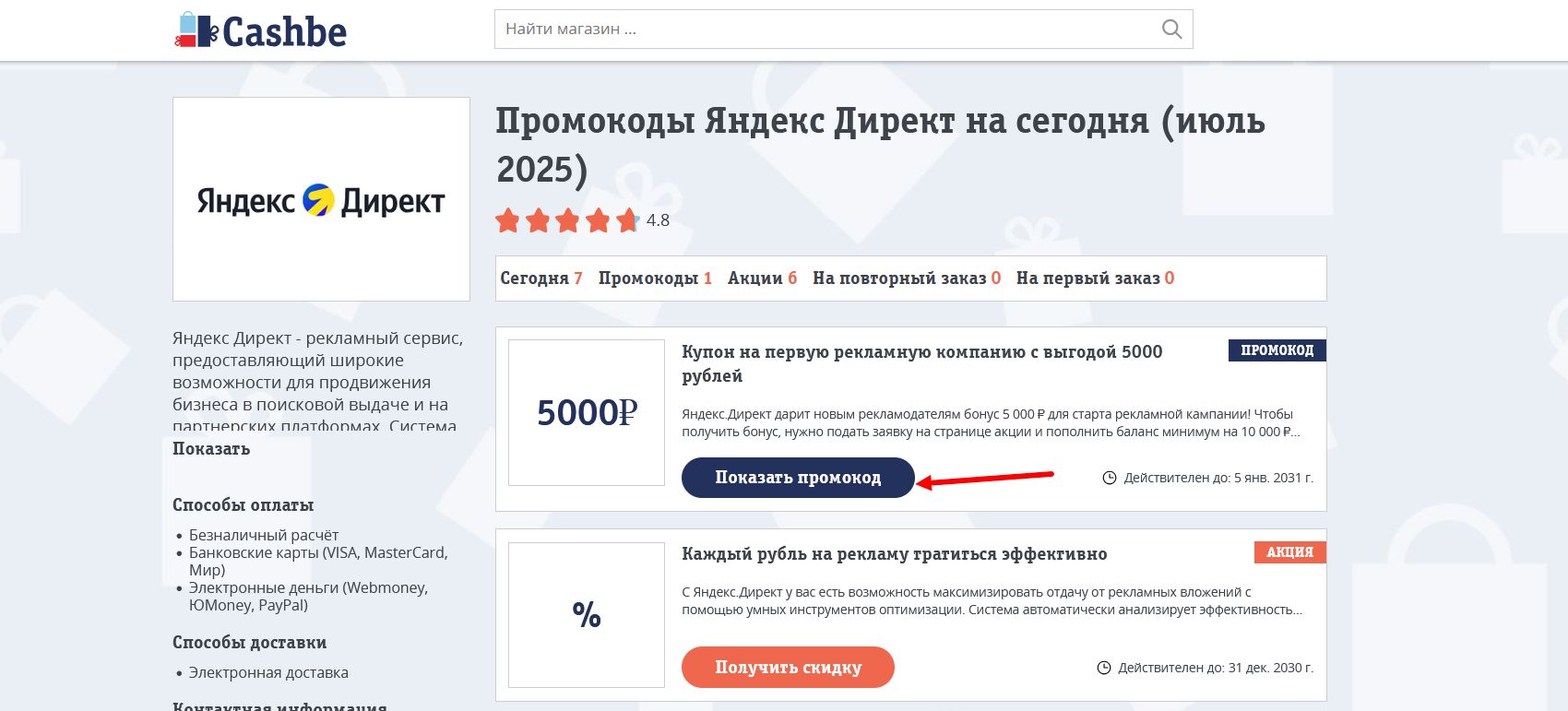
Task: Click text "Действителен до: 5 янв. 2031 г."
Action: 1218,478
